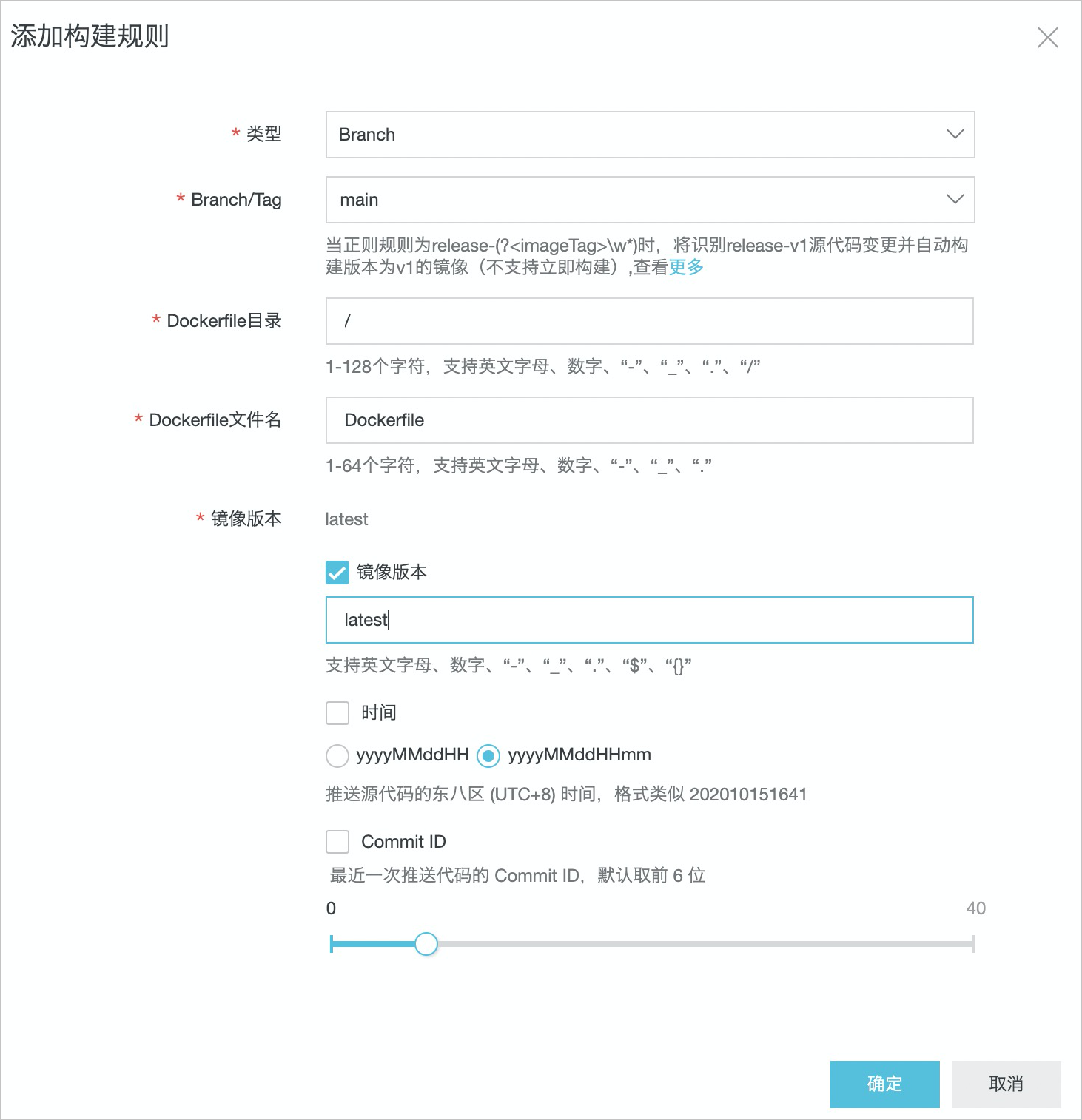
Task: Click the UTC+8 time format hint text
Action: [x=566, y=795]
